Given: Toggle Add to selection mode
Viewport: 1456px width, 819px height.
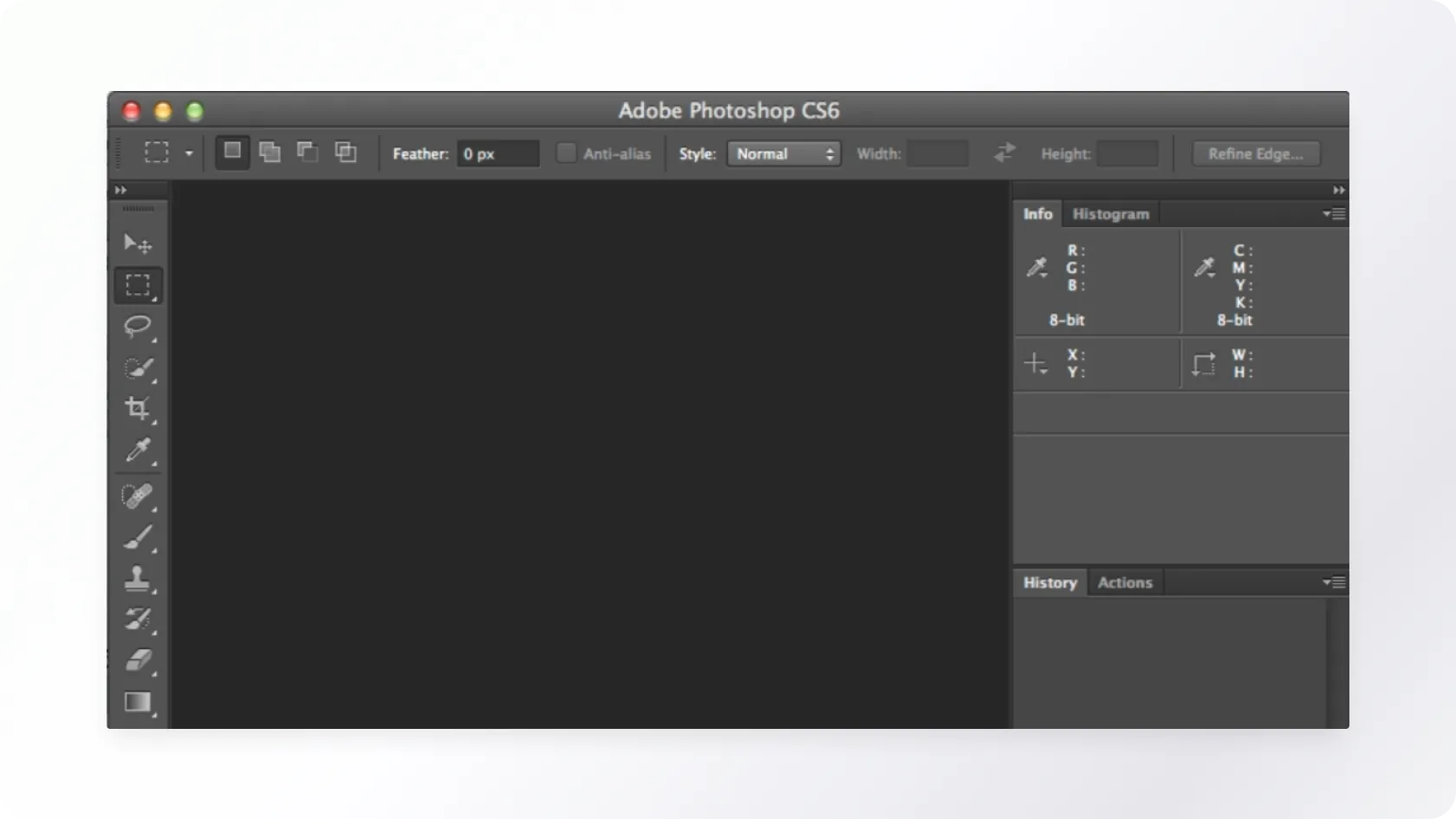Looking at the screenshot, I should (x=270, y=153).
